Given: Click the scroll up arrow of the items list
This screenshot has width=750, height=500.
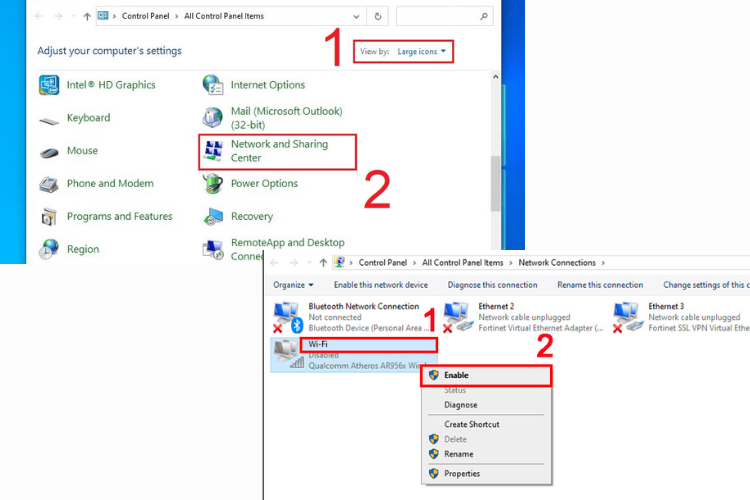Looking at the screenshot, I should point(496,77).
